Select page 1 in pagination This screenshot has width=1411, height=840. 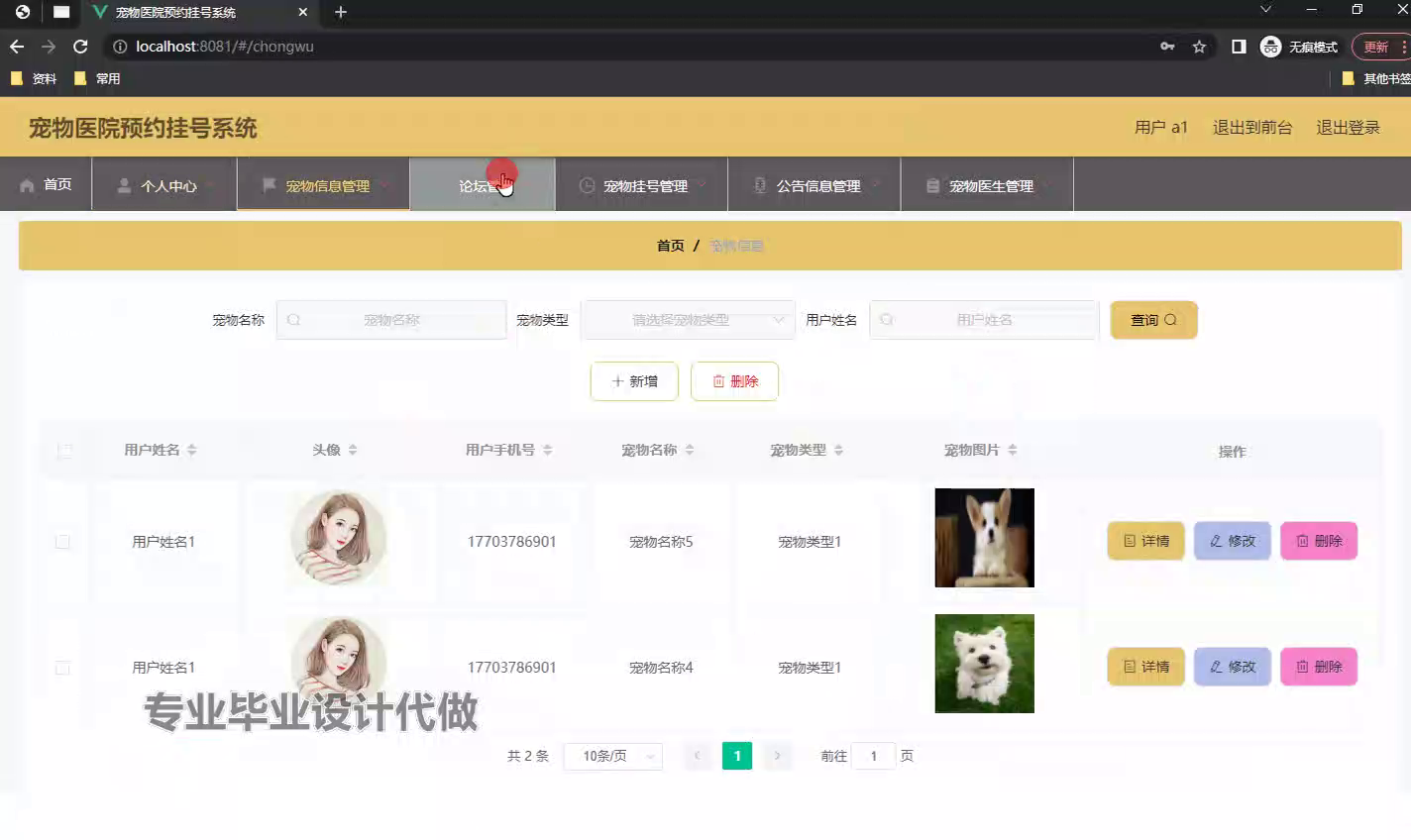click(737, 756)
